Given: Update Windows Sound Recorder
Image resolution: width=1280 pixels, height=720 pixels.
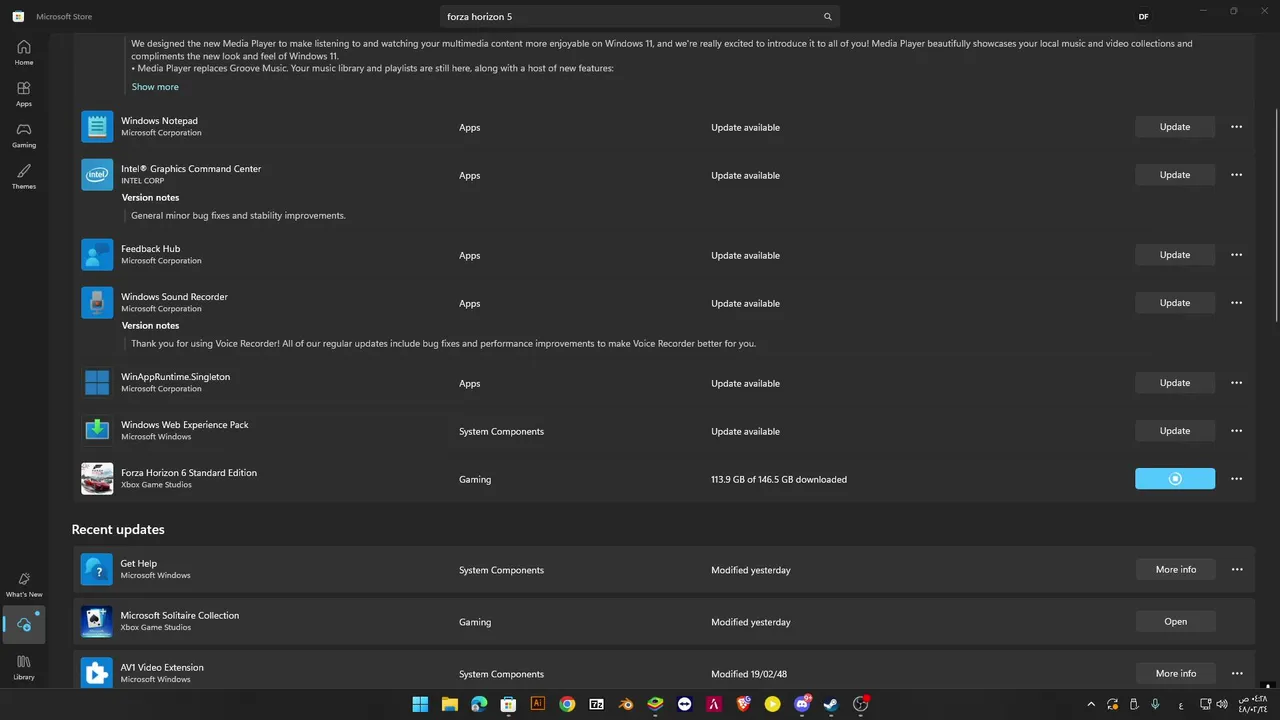Looking at the screenshot, I should pos(1175,303).
